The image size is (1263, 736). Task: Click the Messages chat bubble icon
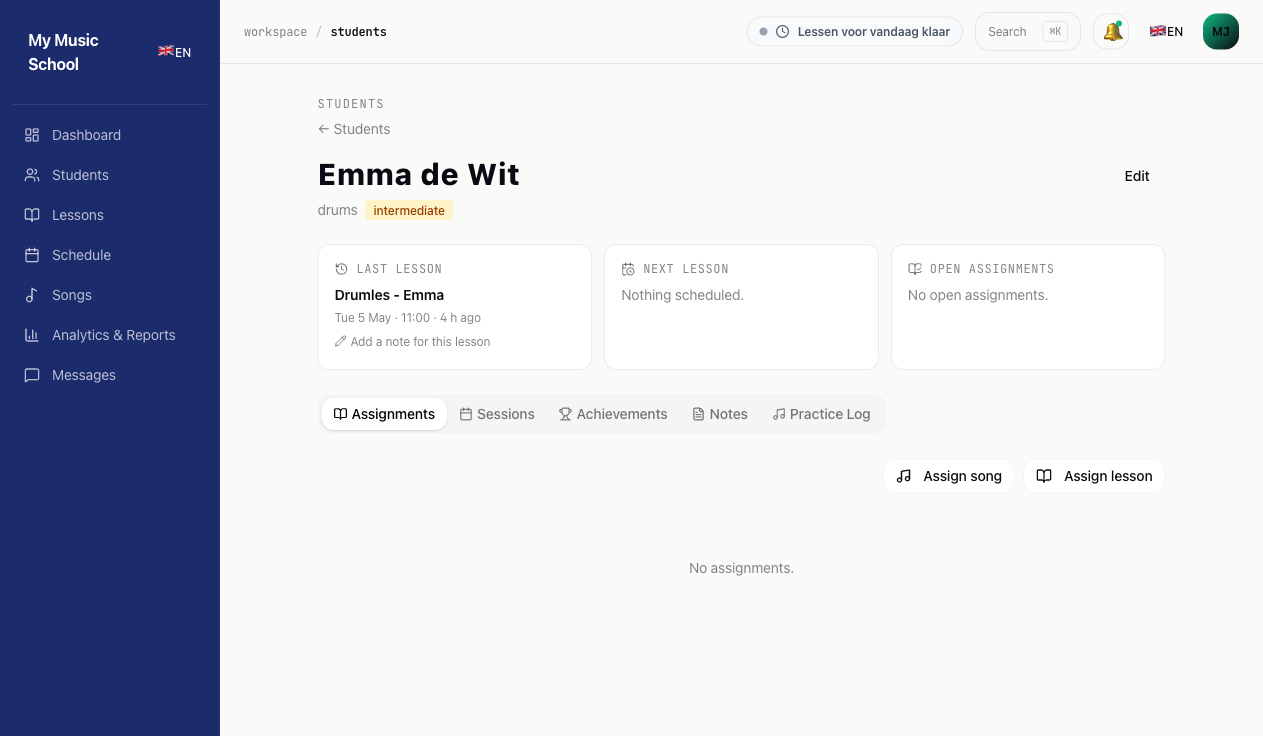click(32, 375)
